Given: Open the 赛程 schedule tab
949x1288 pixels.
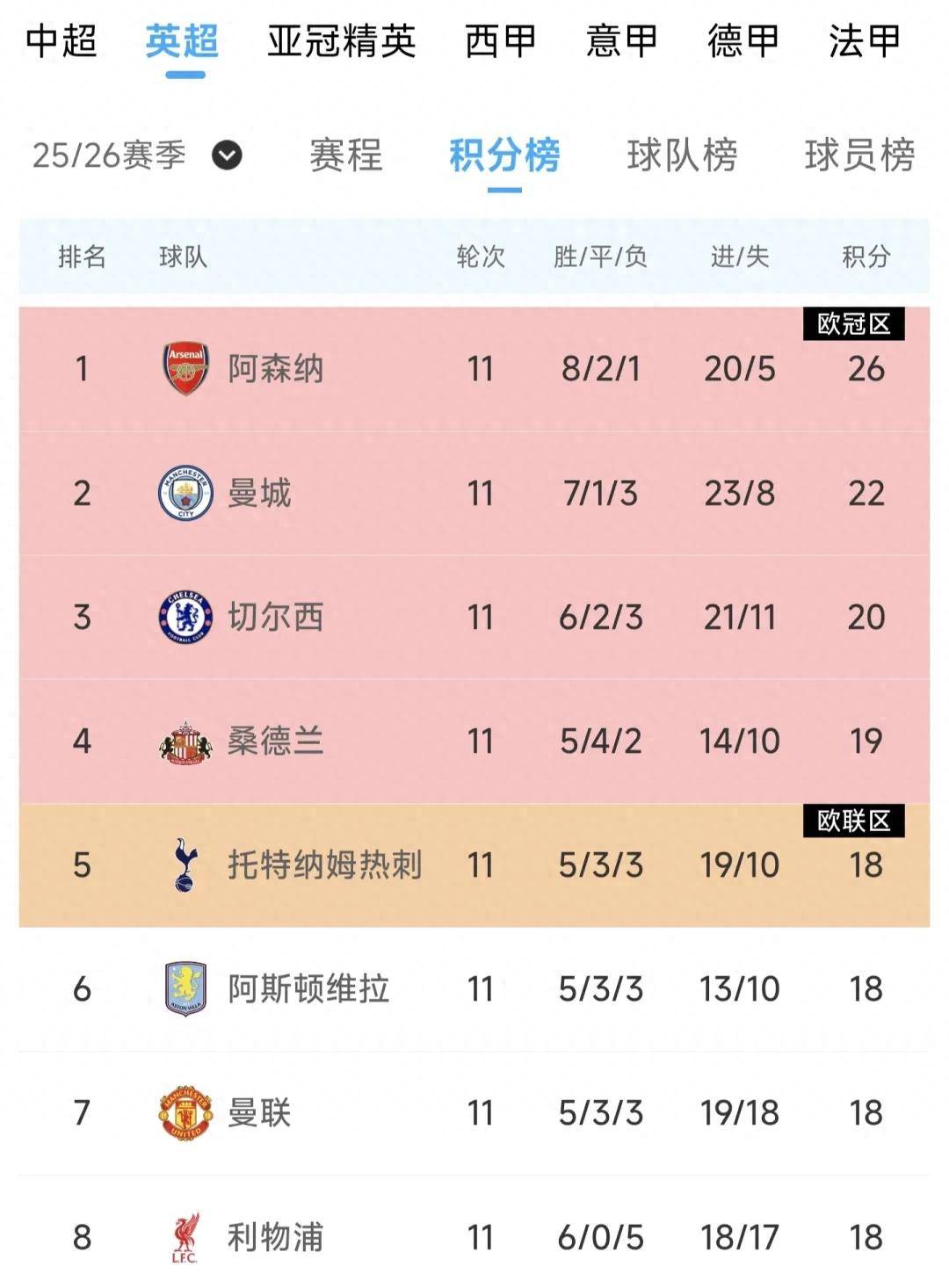Looking at the screenshot, I should pyautogui.click(x=345, y=156).
